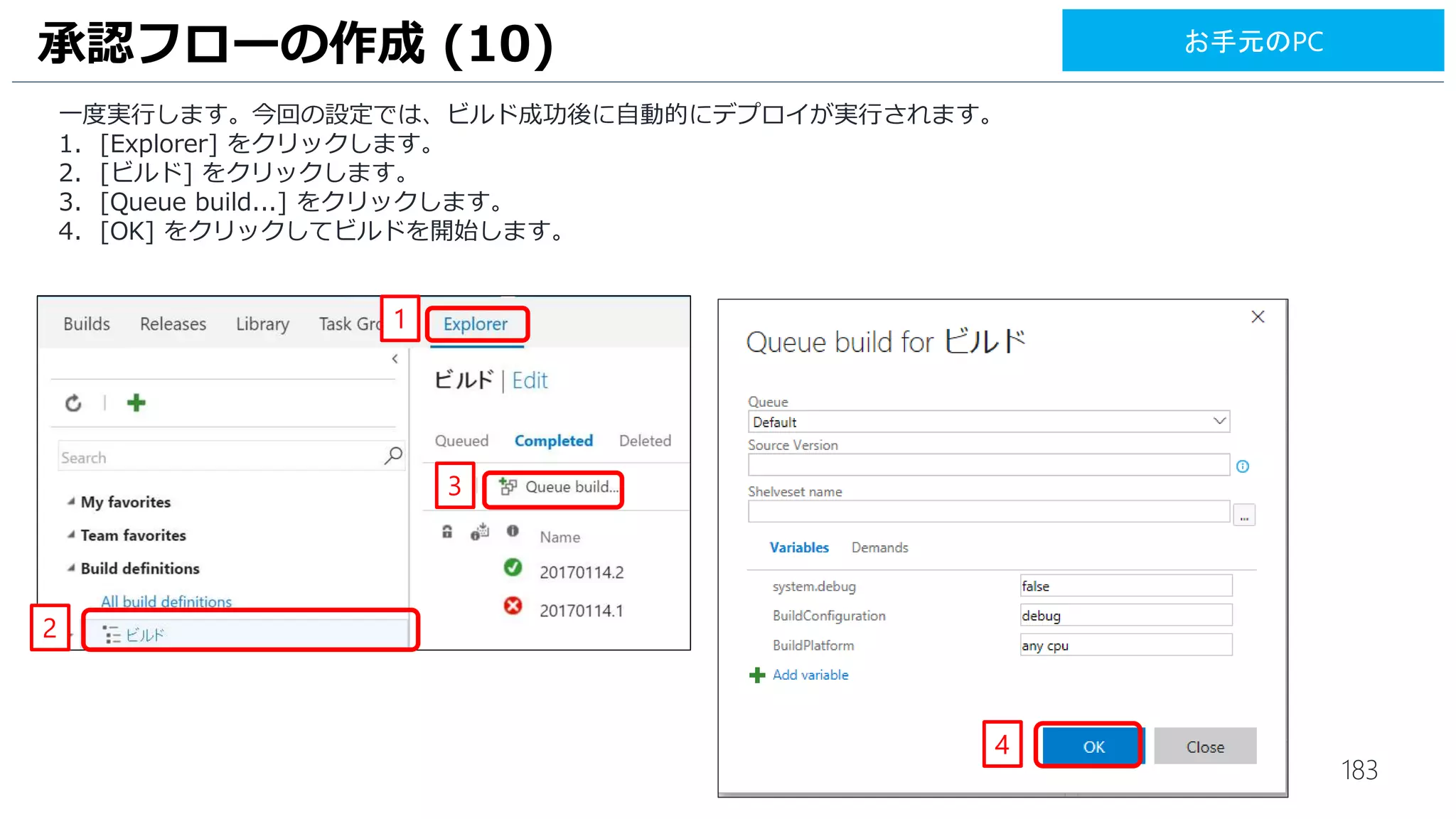1456x819 pixels.
Task: Open All build definitions link
Action: click(166, 601)
